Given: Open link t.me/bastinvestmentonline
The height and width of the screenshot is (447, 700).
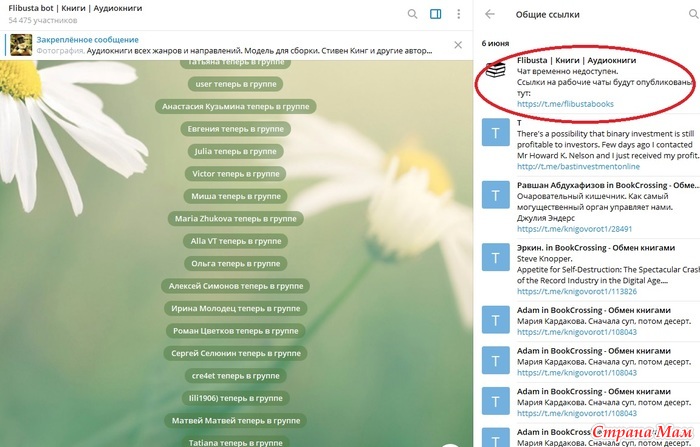Looking at the screenshot, I should click(578, 167).
